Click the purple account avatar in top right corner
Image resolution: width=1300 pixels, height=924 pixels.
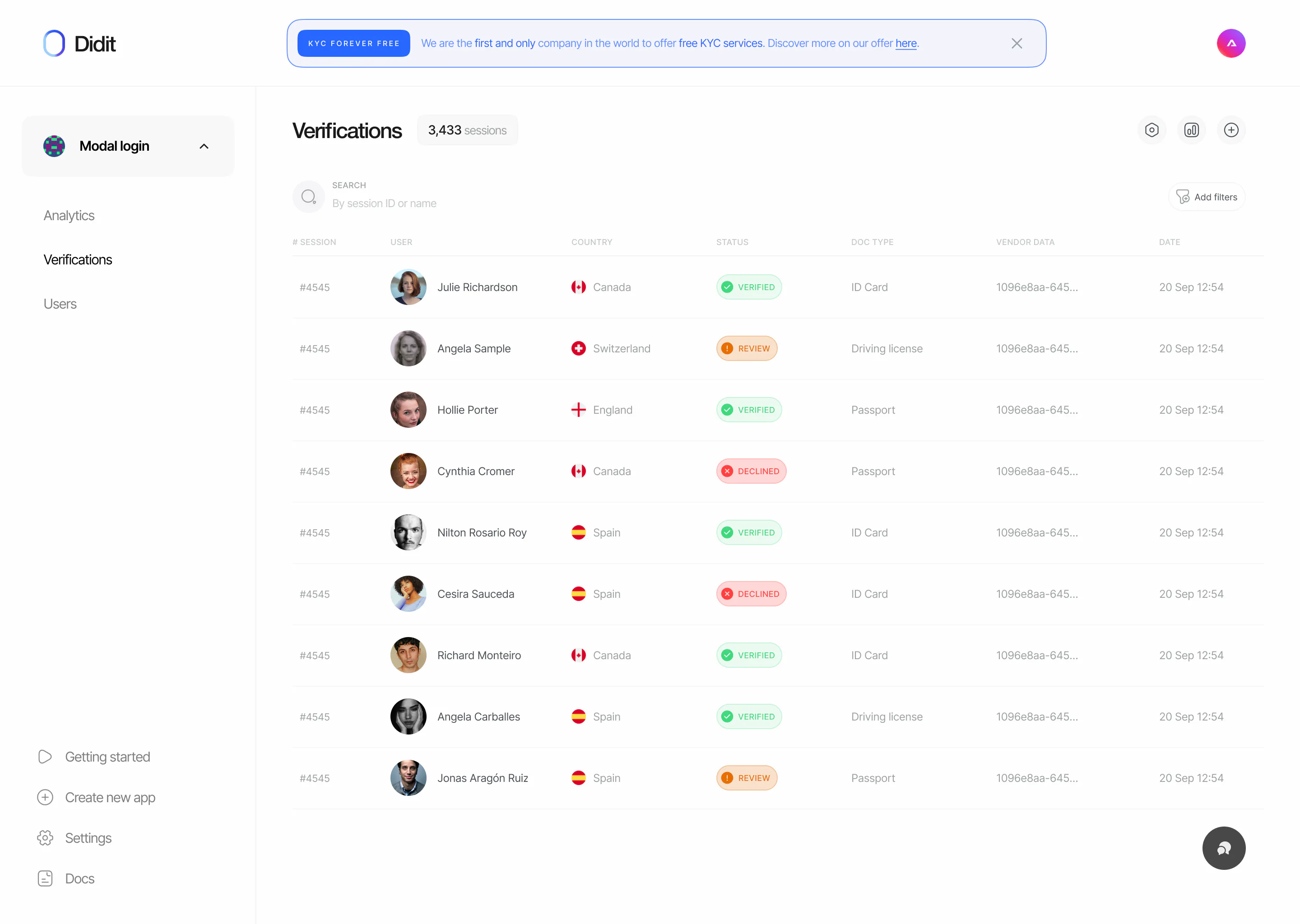(x=1231, y=43)
